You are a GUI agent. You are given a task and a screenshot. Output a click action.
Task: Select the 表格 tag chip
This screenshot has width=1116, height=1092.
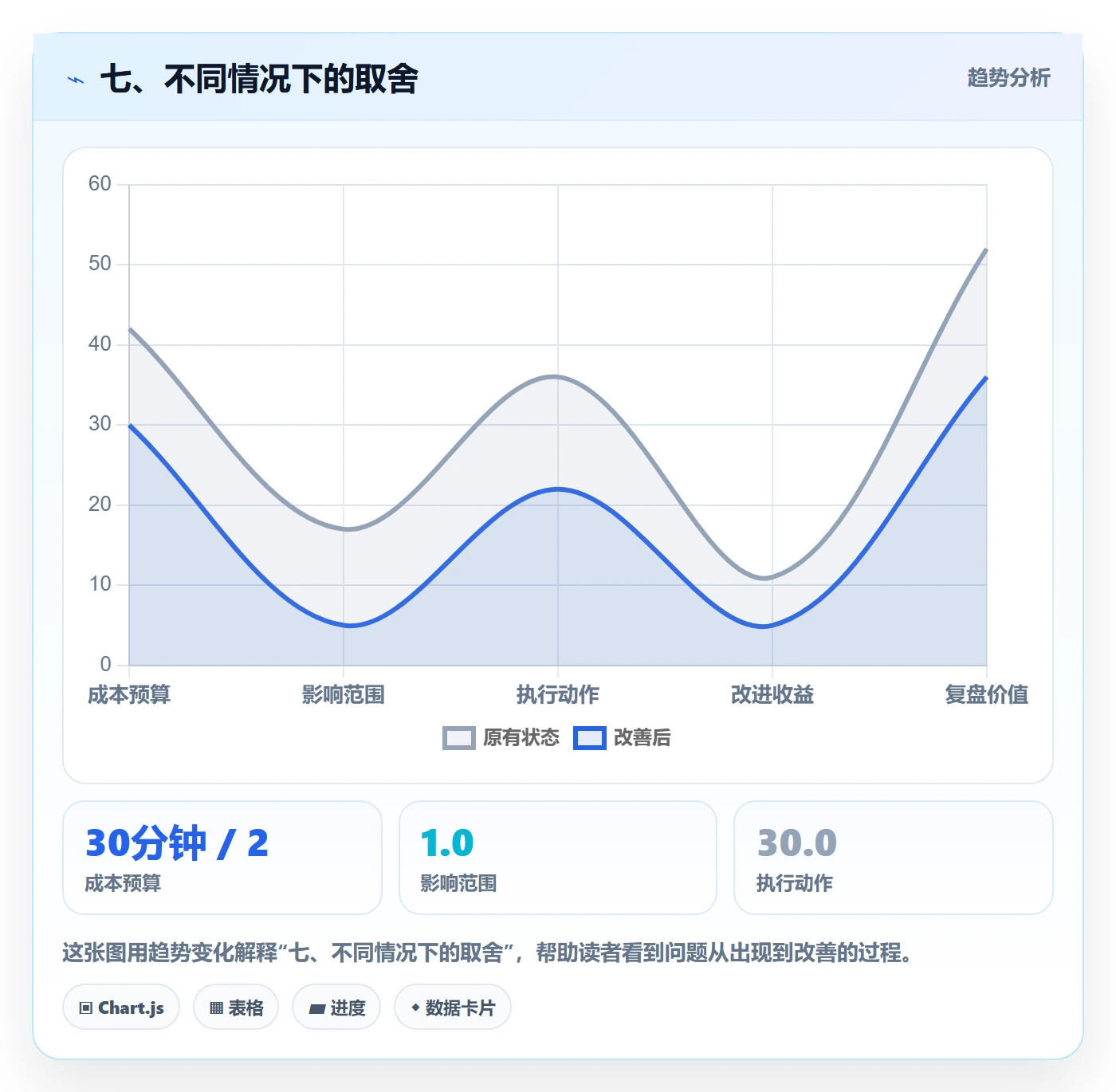click(x=236, y=1008)
